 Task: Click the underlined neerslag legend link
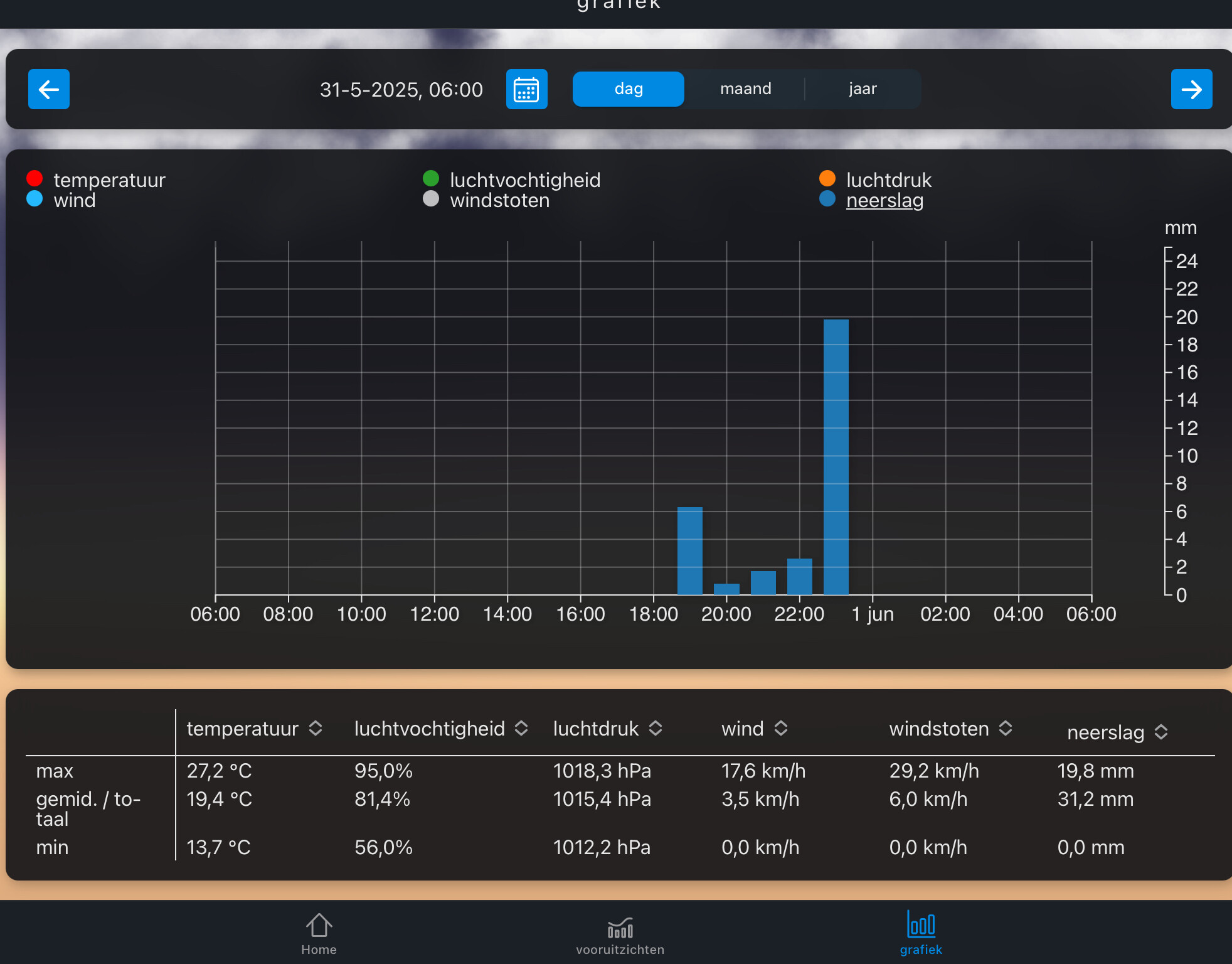click(x=884, y=200)
